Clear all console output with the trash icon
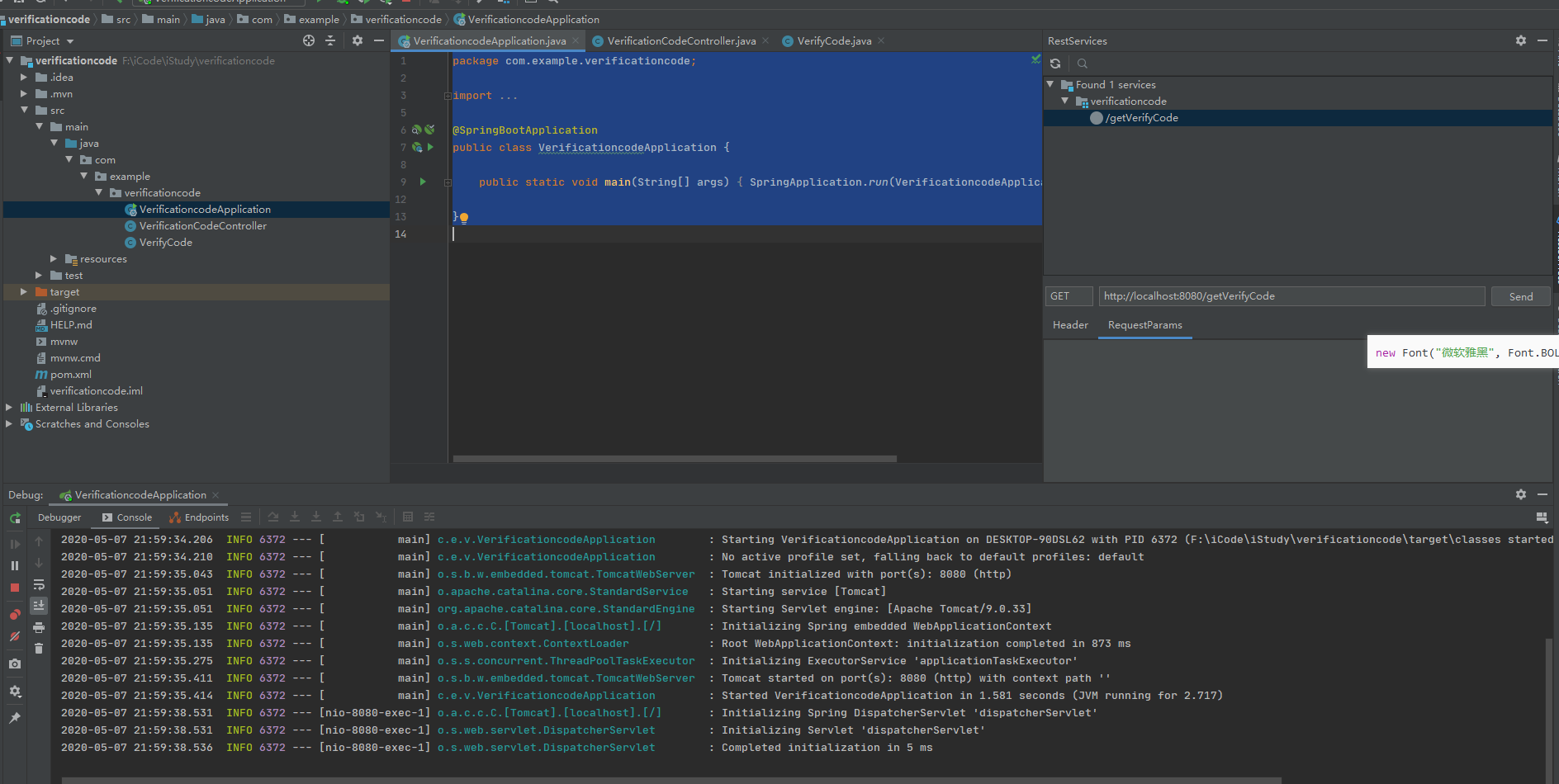 point(39,649)
